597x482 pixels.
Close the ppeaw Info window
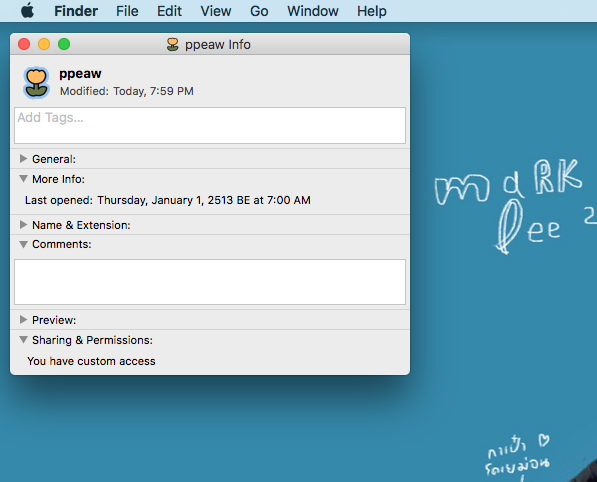pos(24,44)
